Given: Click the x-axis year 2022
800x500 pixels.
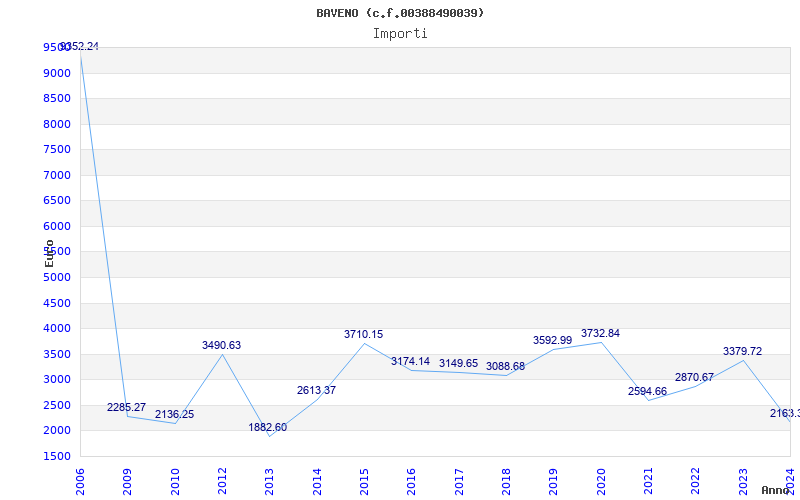Looking at the screenshot, I should [696, 482].
